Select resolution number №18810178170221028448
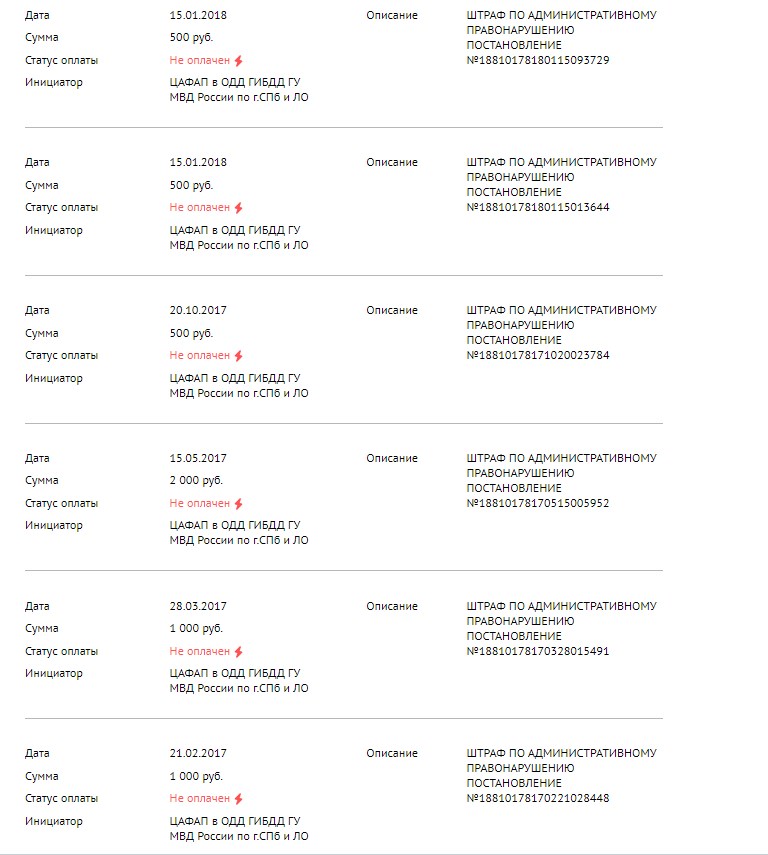768x855 pixels. pos(538,798)
